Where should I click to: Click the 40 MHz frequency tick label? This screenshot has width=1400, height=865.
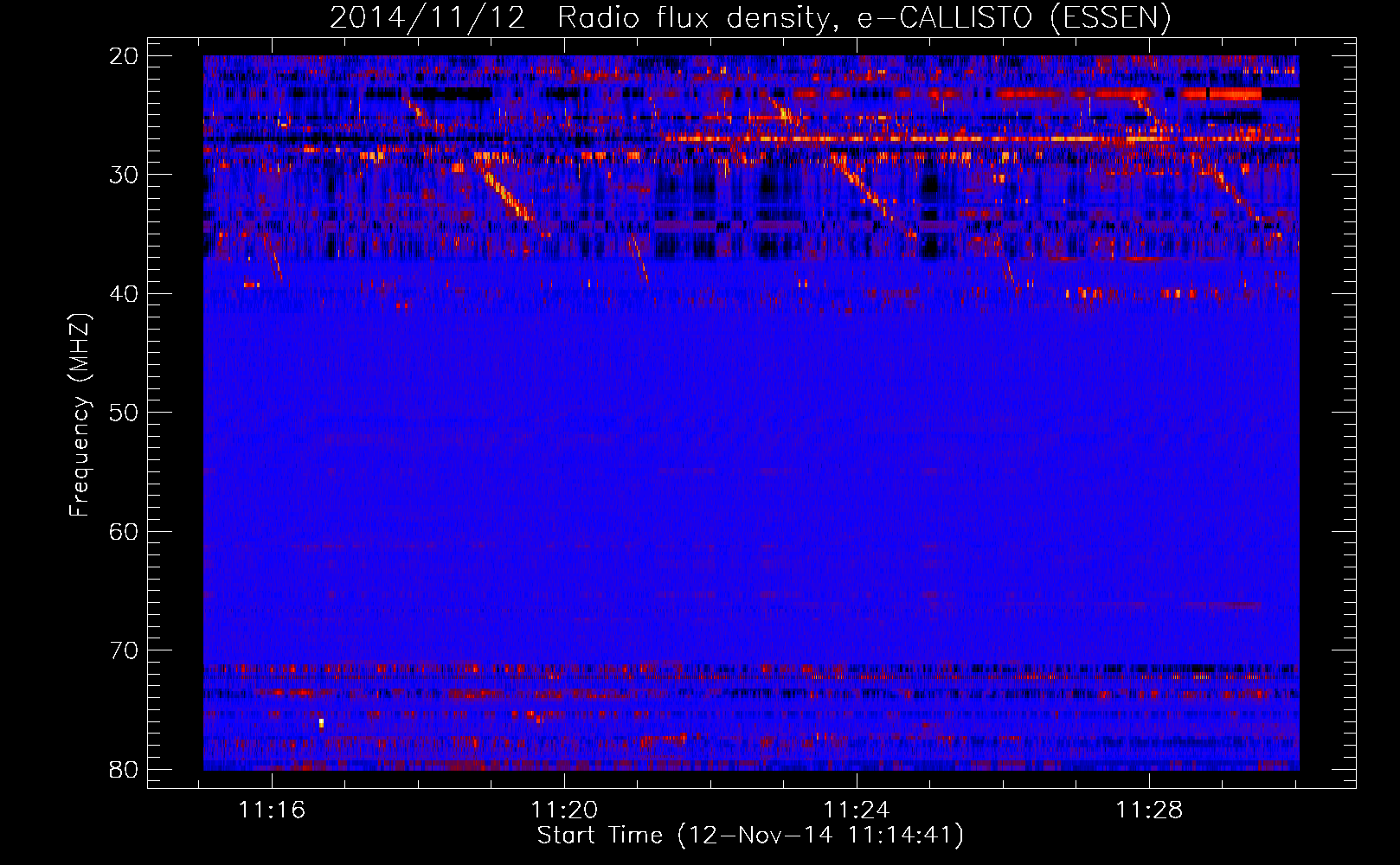(125, 294)
